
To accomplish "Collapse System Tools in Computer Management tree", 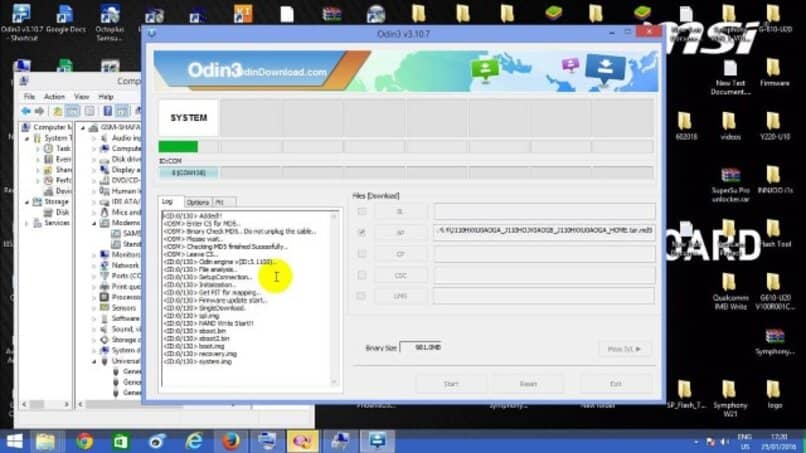I will (27, 138).
